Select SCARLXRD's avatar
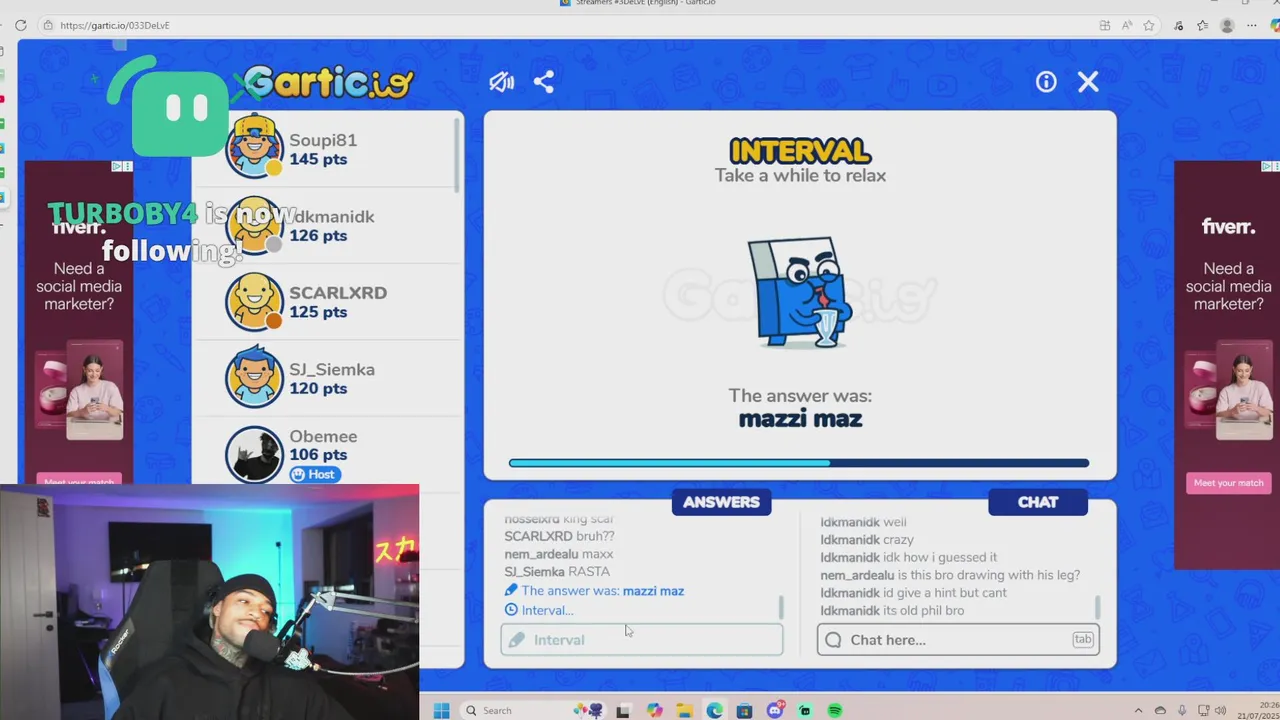 (x=254, y=301)
